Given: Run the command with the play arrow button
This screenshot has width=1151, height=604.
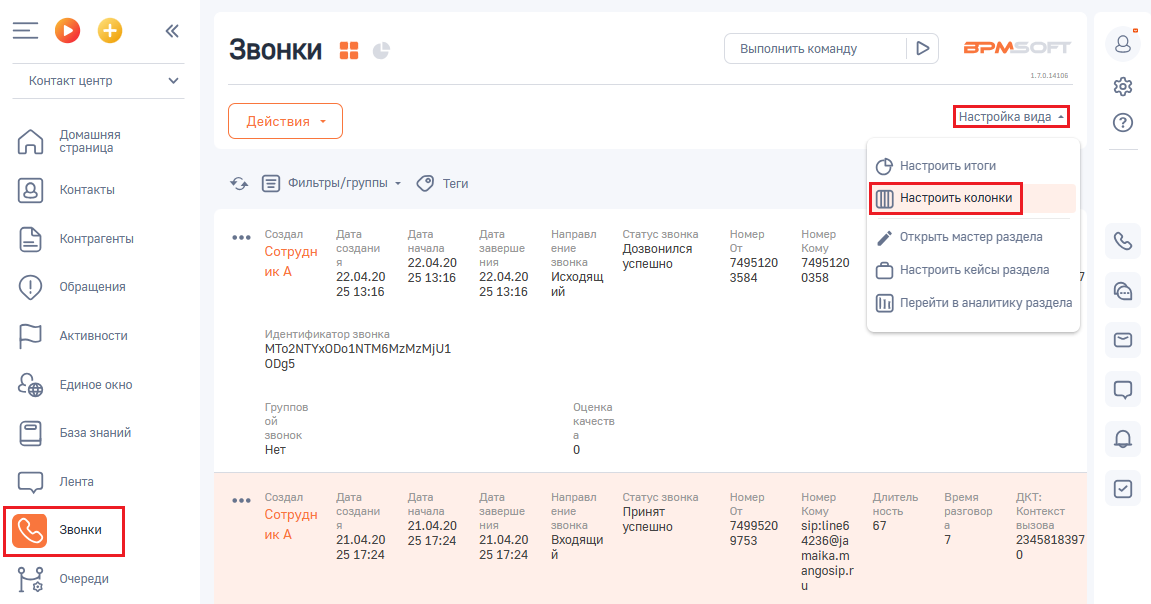Looking at the screenshot, I should point(923,48).
